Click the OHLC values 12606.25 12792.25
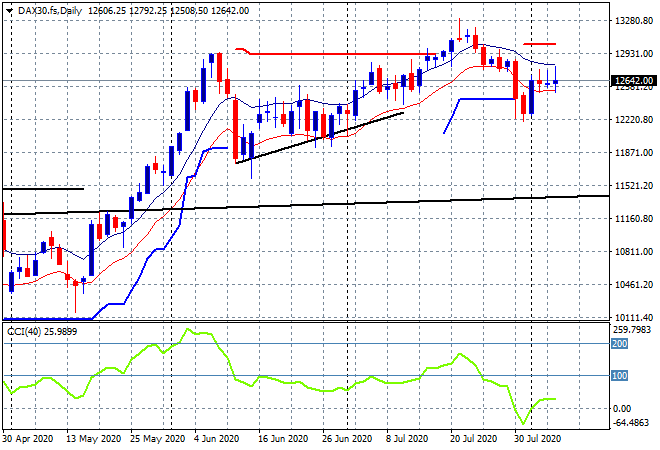Screen dimensions: 660x450 (128, 11)
